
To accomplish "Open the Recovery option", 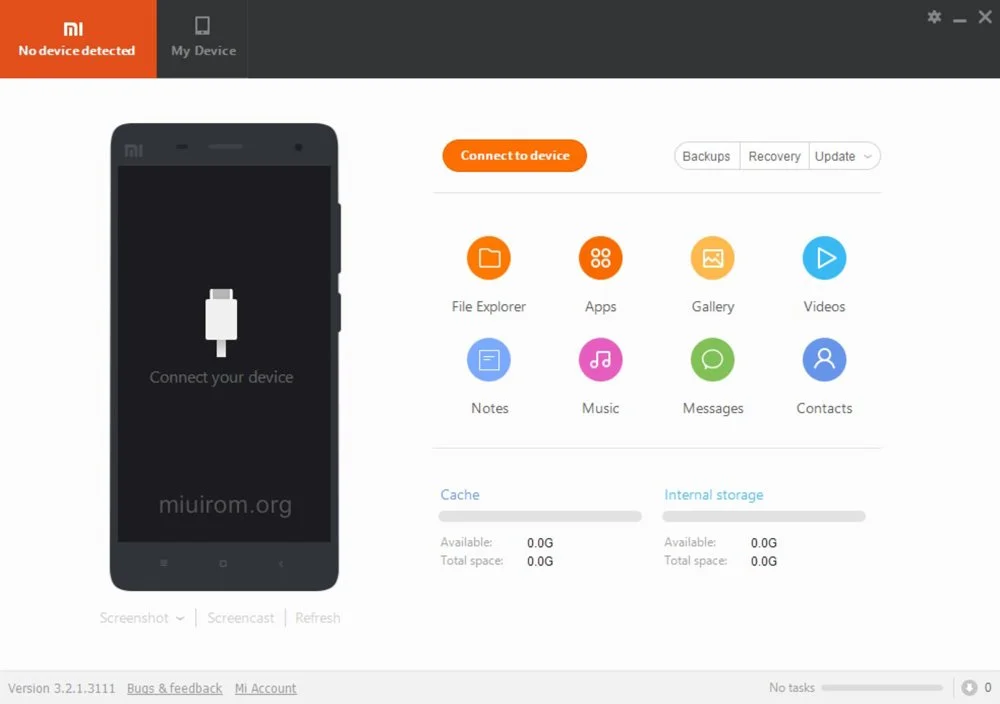I will coord(774,156).
